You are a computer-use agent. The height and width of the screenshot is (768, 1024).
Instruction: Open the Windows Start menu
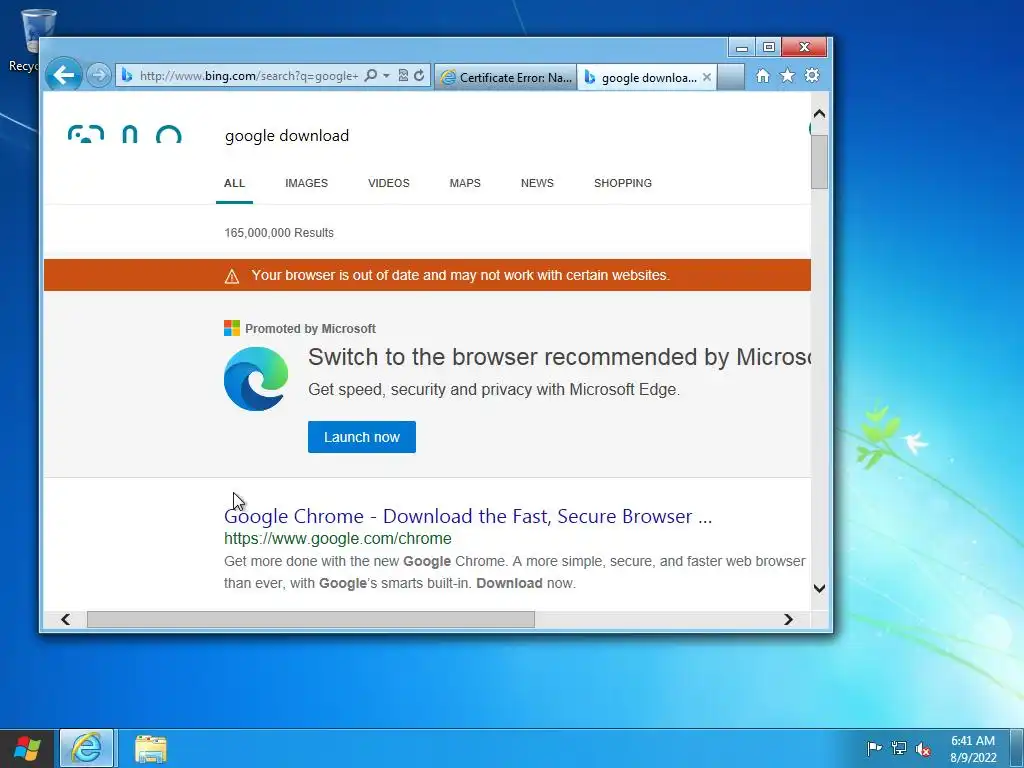pyautogui.click(x=27, y=748)
